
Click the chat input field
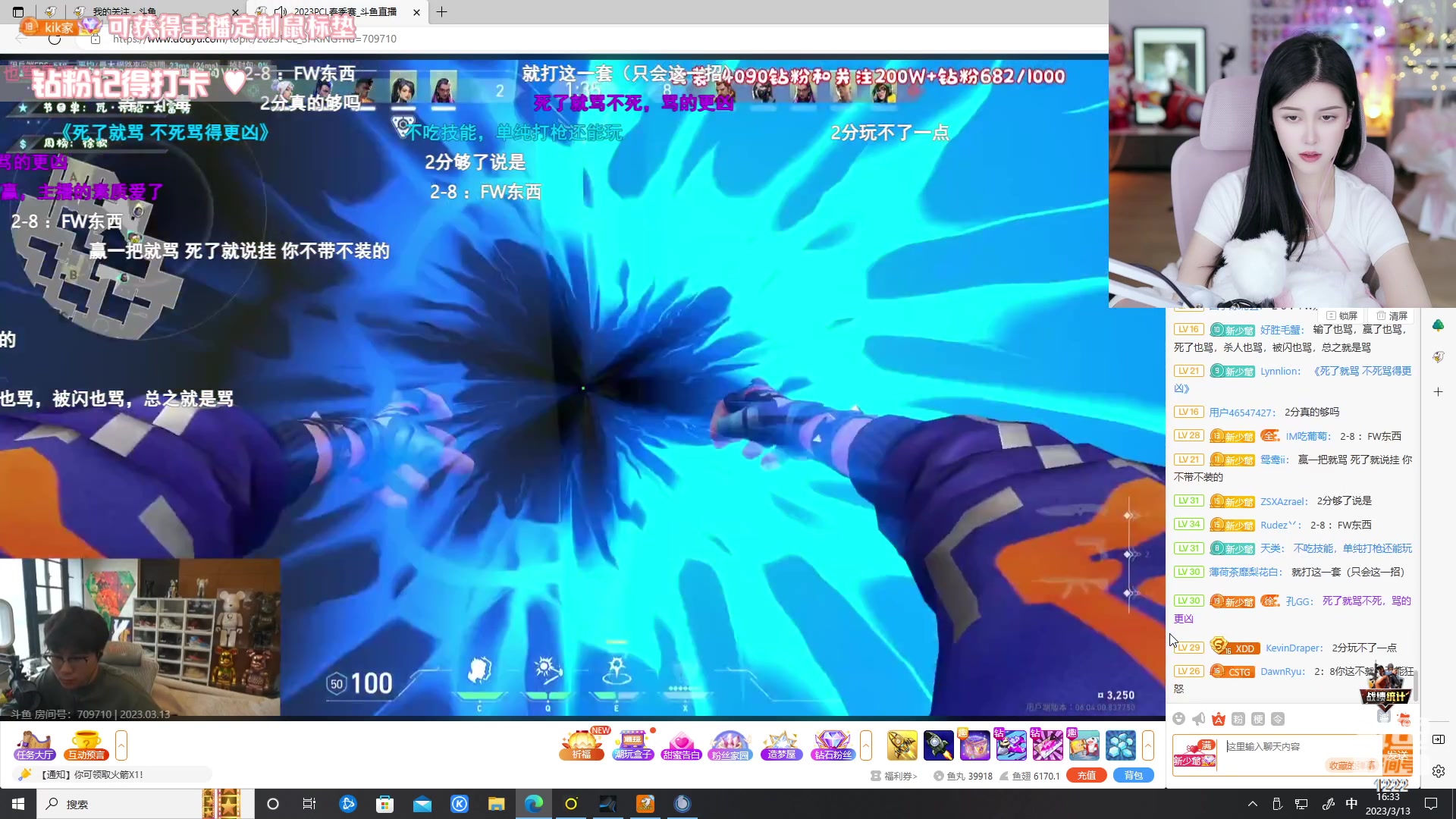pyautogui.click(x=1300, y=754)
